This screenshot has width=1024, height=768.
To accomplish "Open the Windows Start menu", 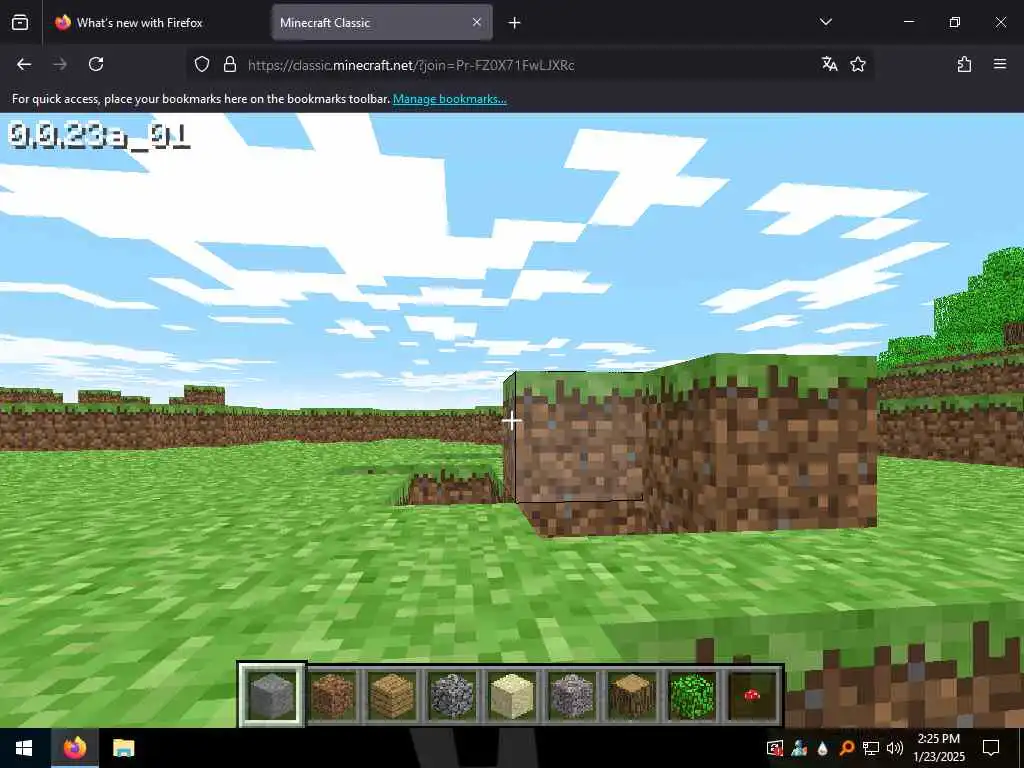I will coord(24,748).
